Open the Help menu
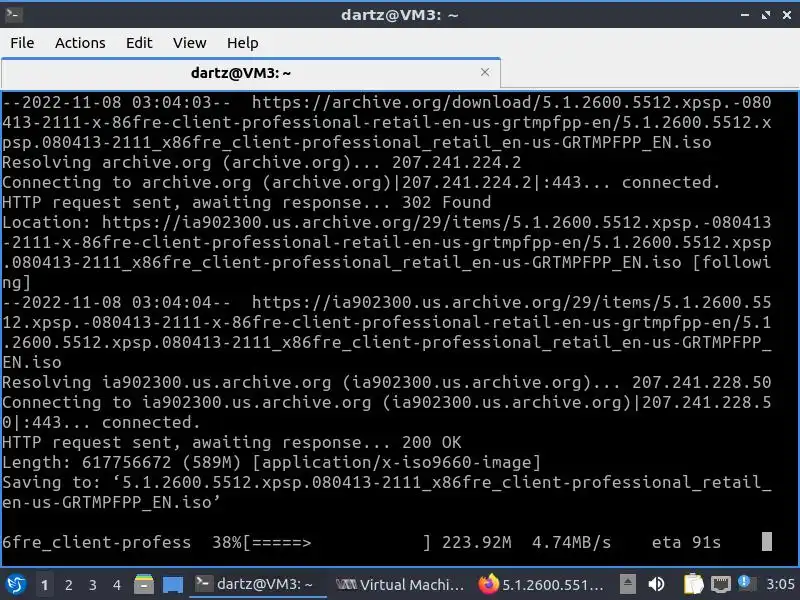Image resolution: width=800 pixels, height=600 pixels. click(242, 43)
